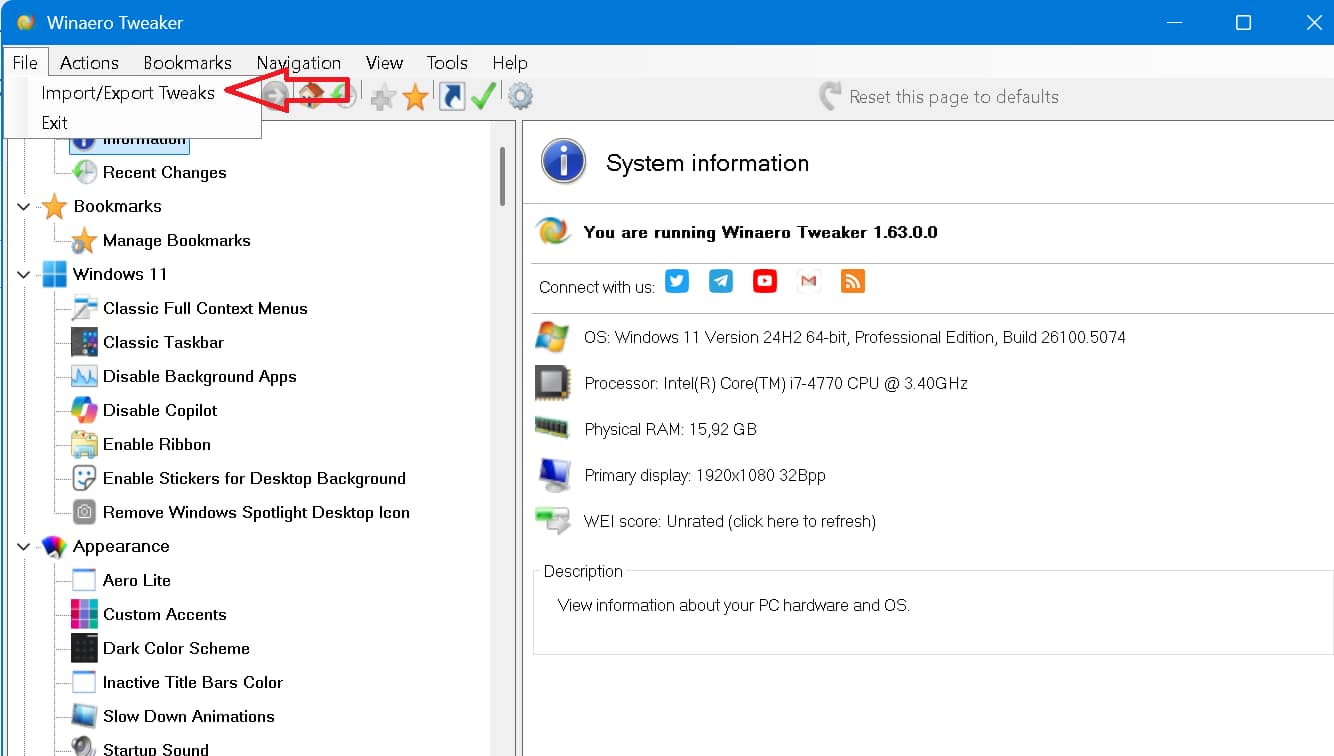1334x756 pixels.
Task: Select Classic Full Context Menus
Action: pos(205,308)
